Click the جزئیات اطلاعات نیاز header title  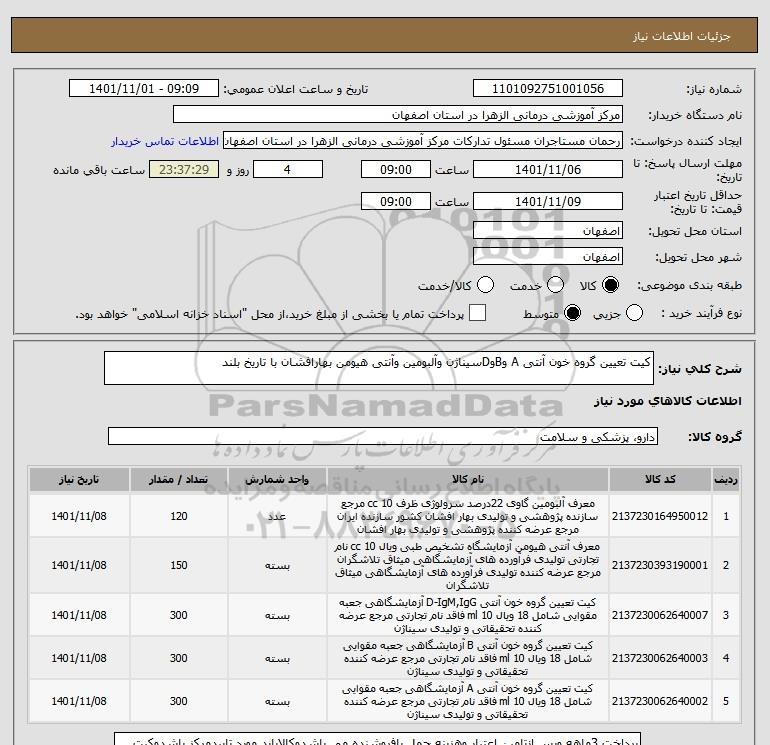tap(682, 36)
